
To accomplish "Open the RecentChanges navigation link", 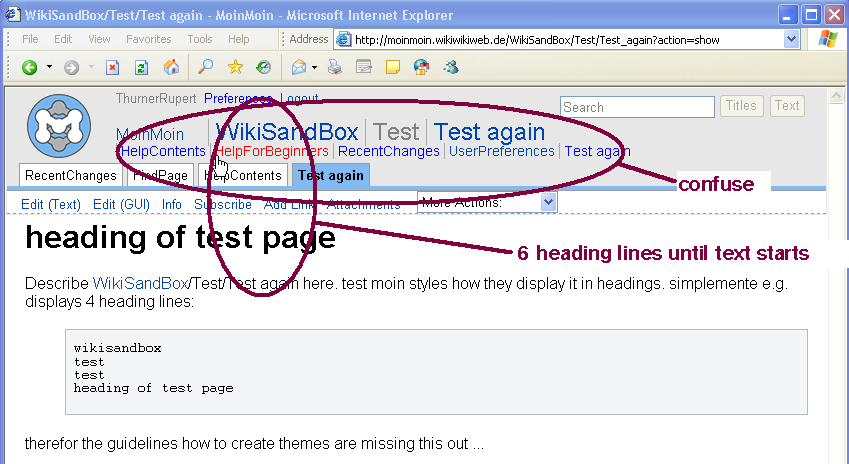I will click(x=389, y=151).
